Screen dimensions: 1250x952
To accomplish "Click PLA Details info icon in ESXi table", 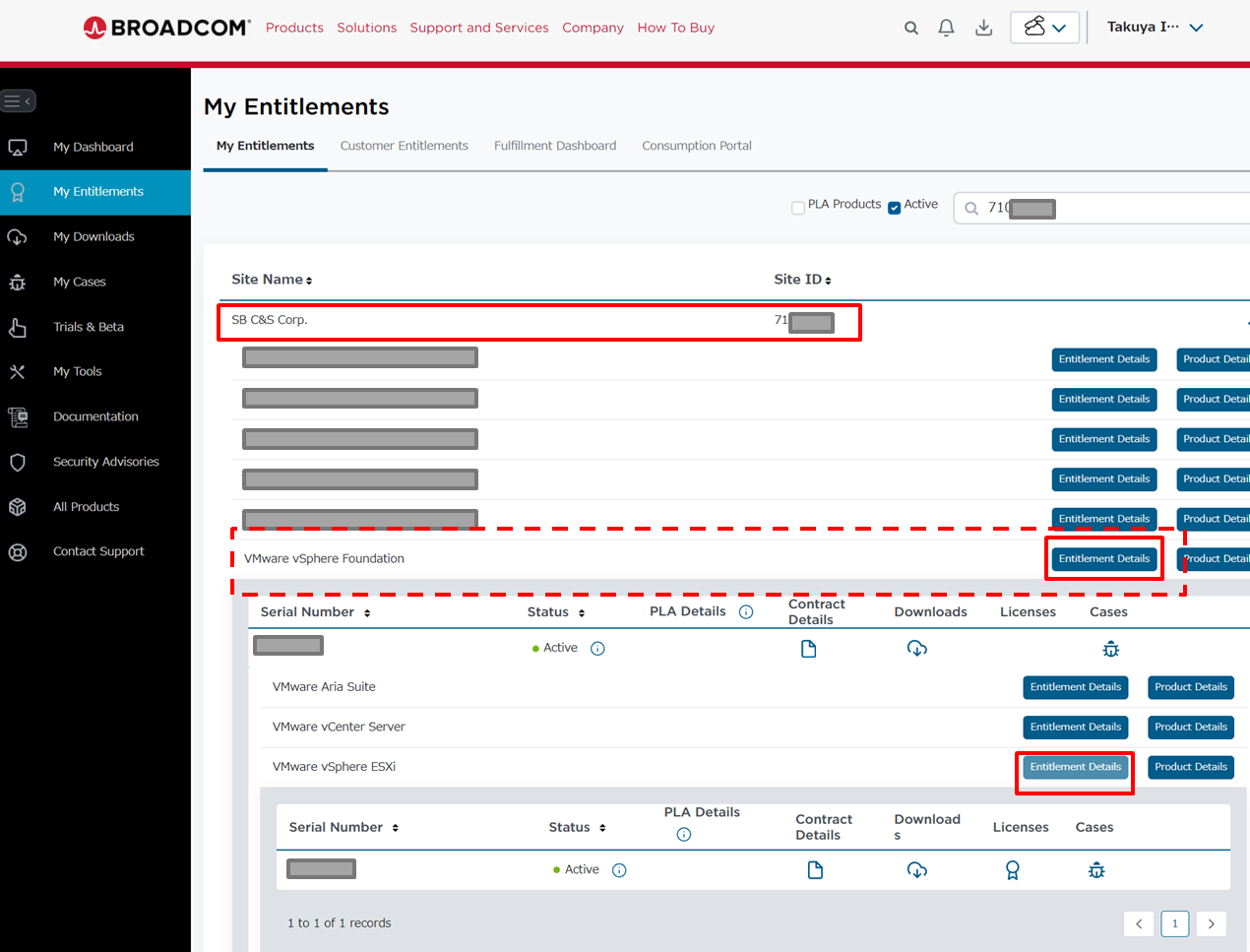I will 684,835.
